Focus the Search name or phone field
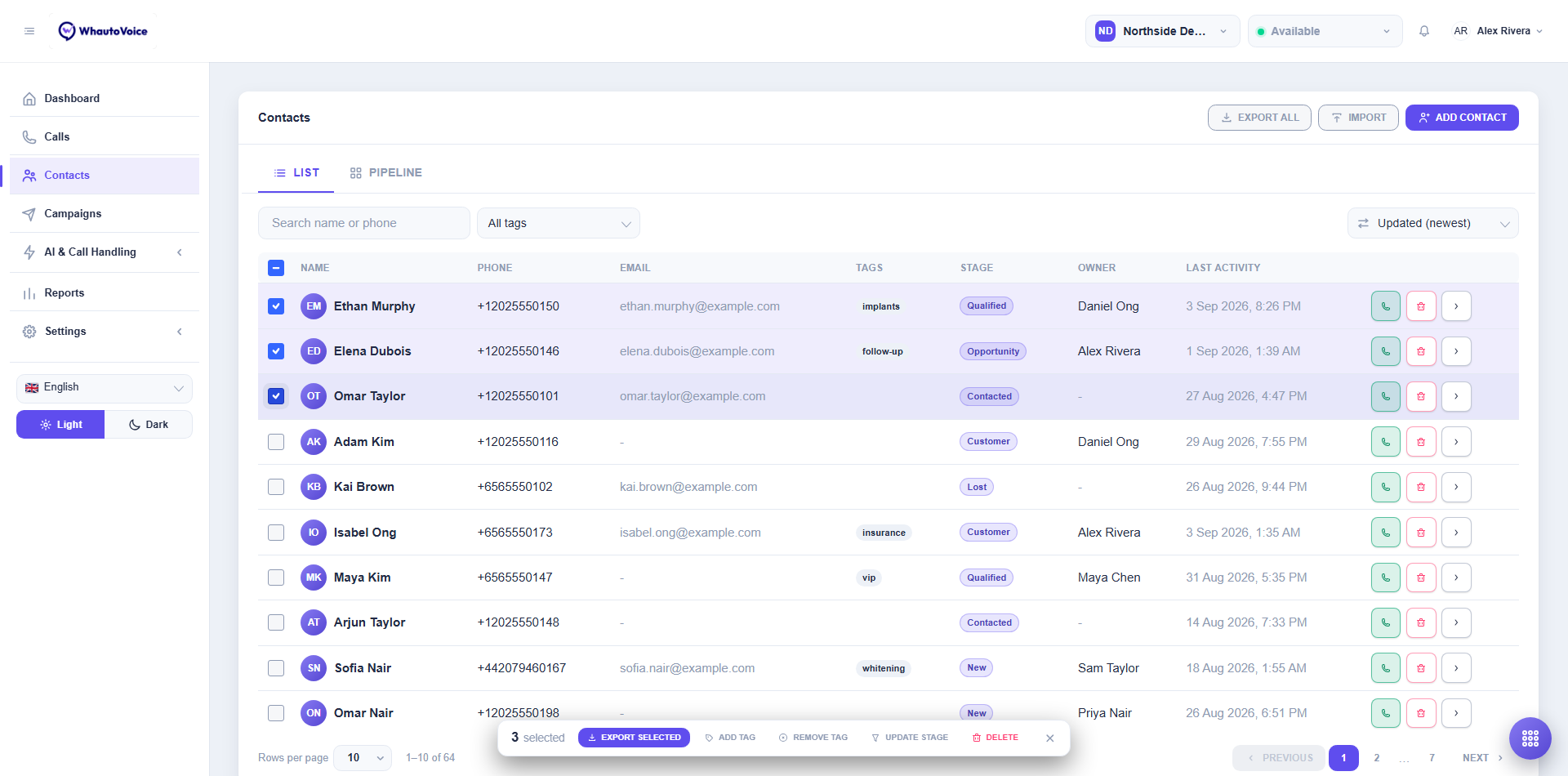1568x776 pixels. (364, 223)
